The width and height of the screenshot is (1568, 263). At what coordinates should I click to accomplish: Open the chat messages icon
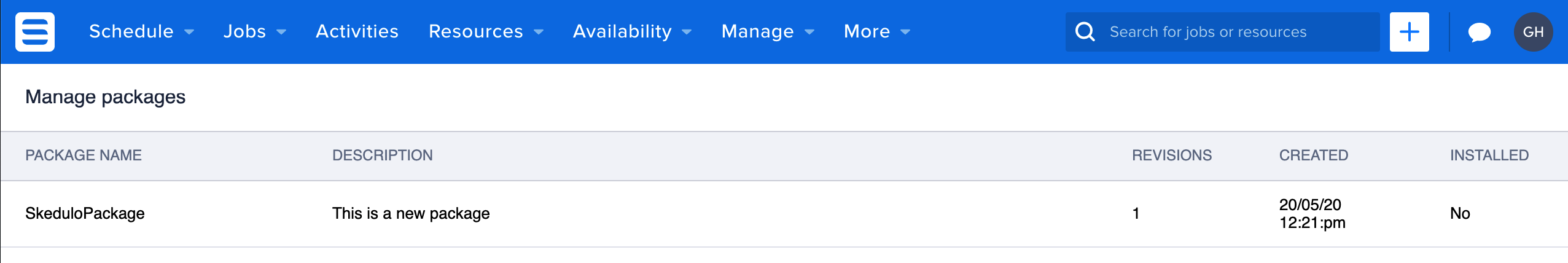(x=1479, y=32)
